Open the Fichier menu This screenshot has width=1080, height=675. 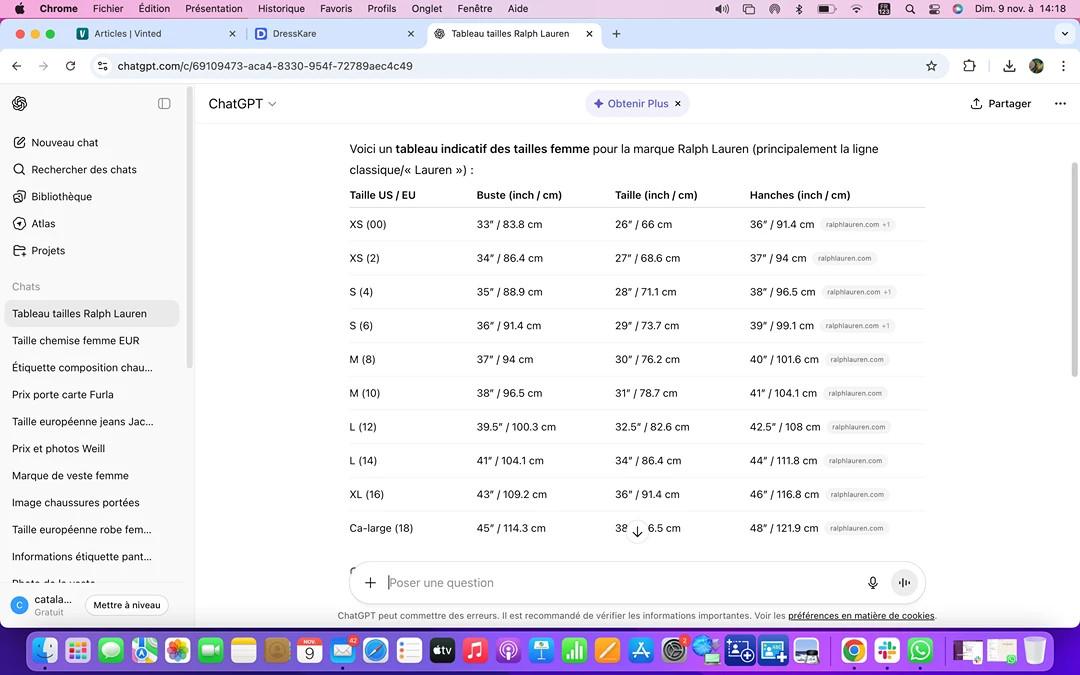[x=108, y=8]
